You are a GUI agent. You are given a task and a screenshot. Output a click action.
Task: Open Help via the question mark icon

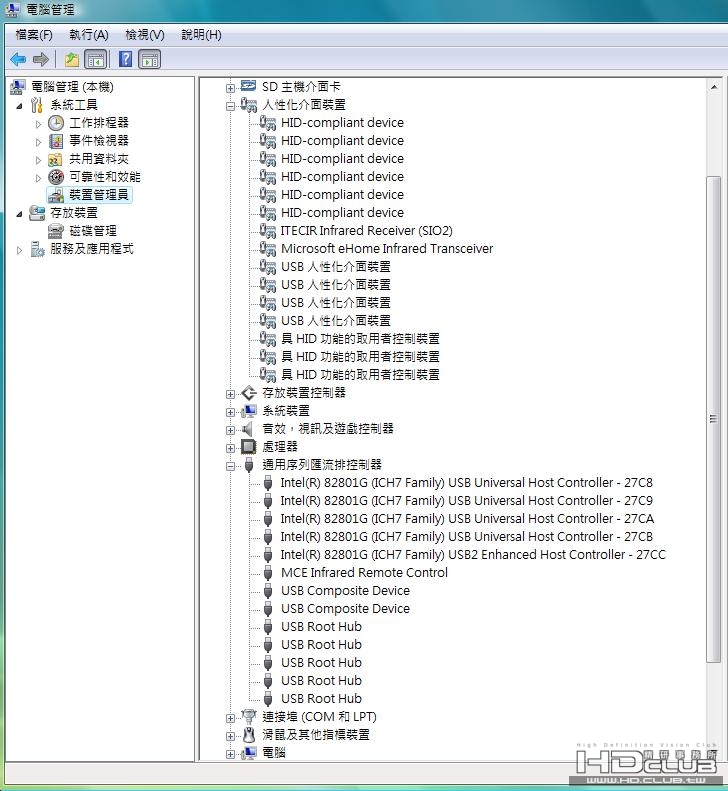(x=125, y=60)
